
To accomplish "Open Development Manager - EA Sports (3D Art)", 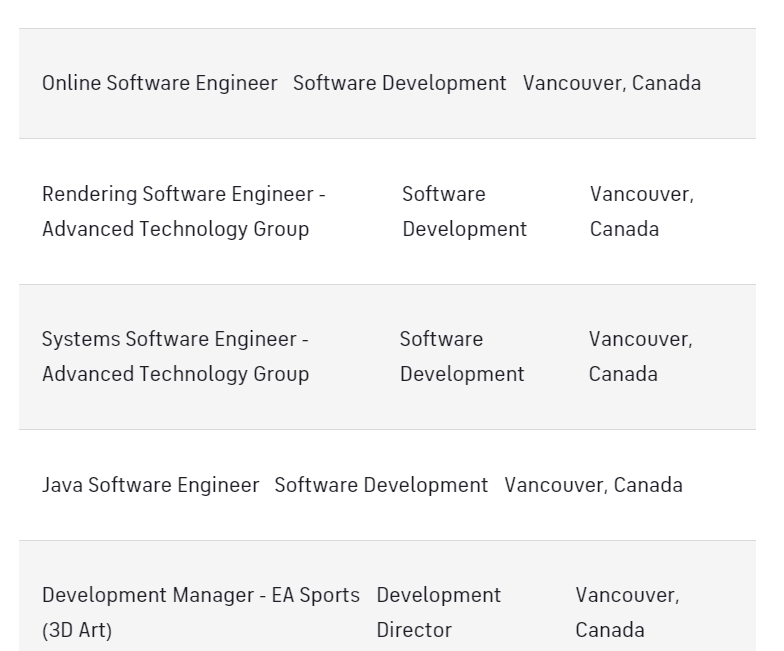I will 201,612.
